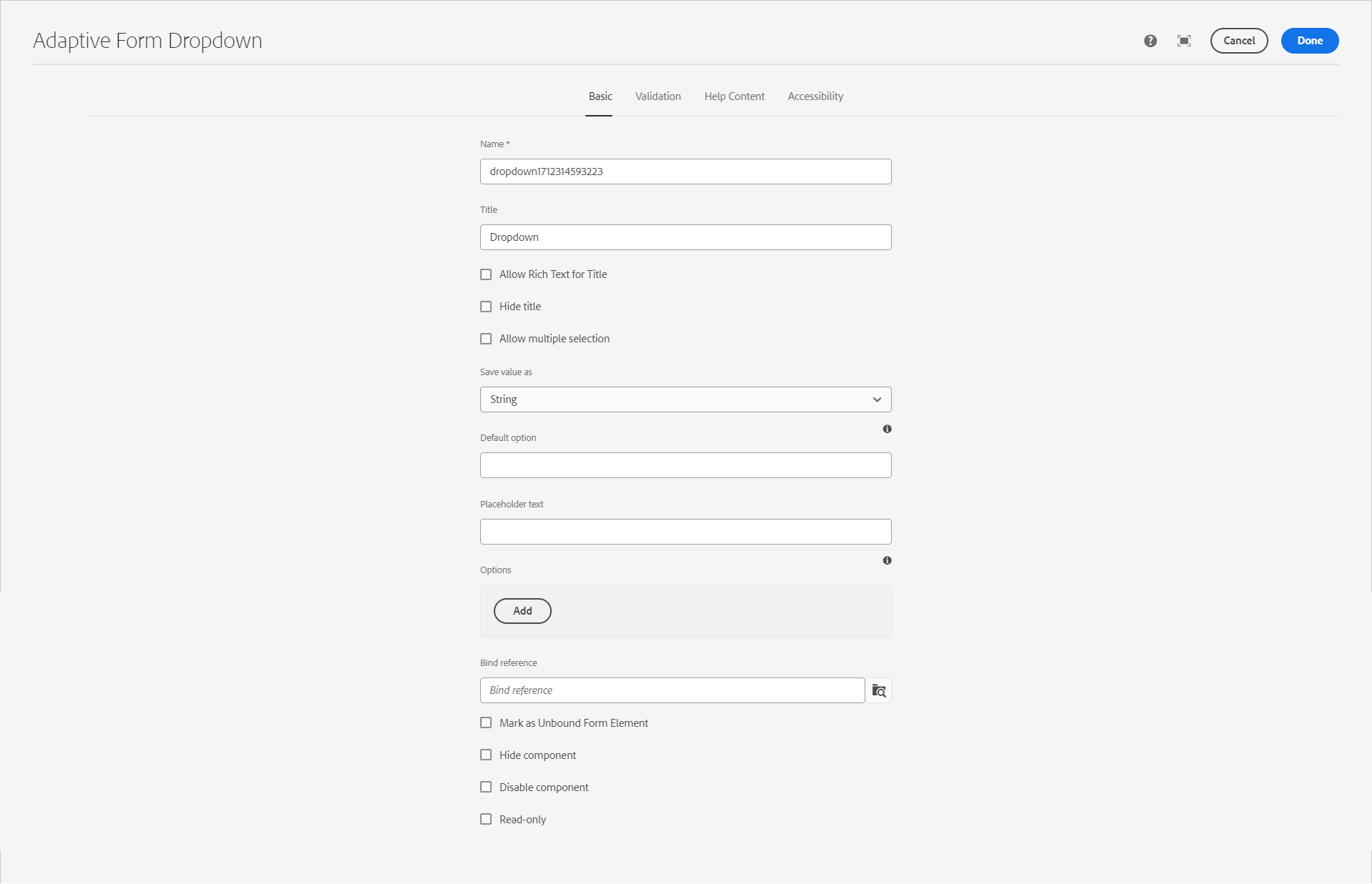The height and width of the screenshot is (884, 1372).
Task: Toggle the Disable component checkbox
Action: pos(486,788)
